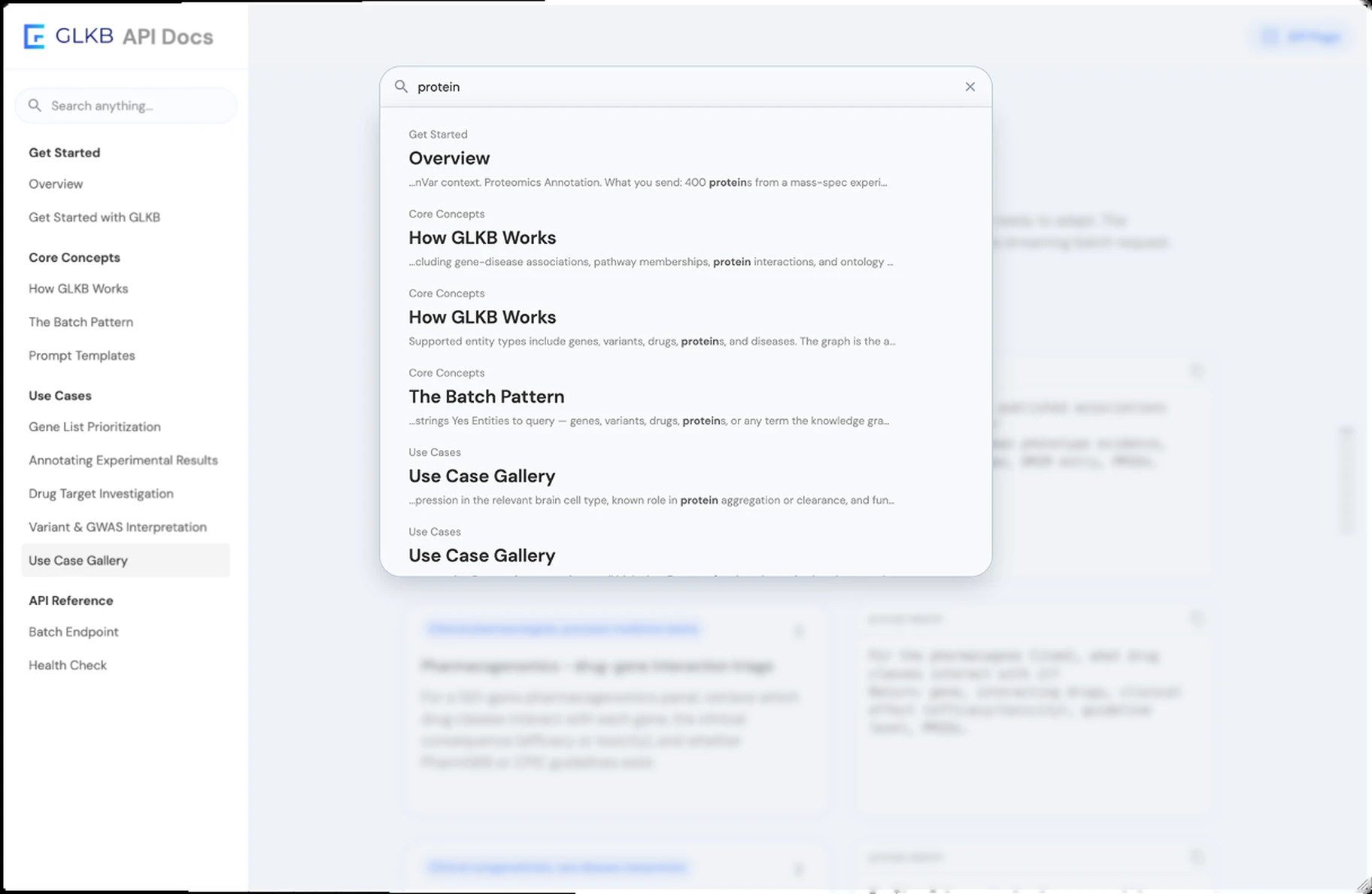Viewport: 1372px width, 894px height.
Task: Go to Variant & GWAS Interpretation
Action: point(117,527)
